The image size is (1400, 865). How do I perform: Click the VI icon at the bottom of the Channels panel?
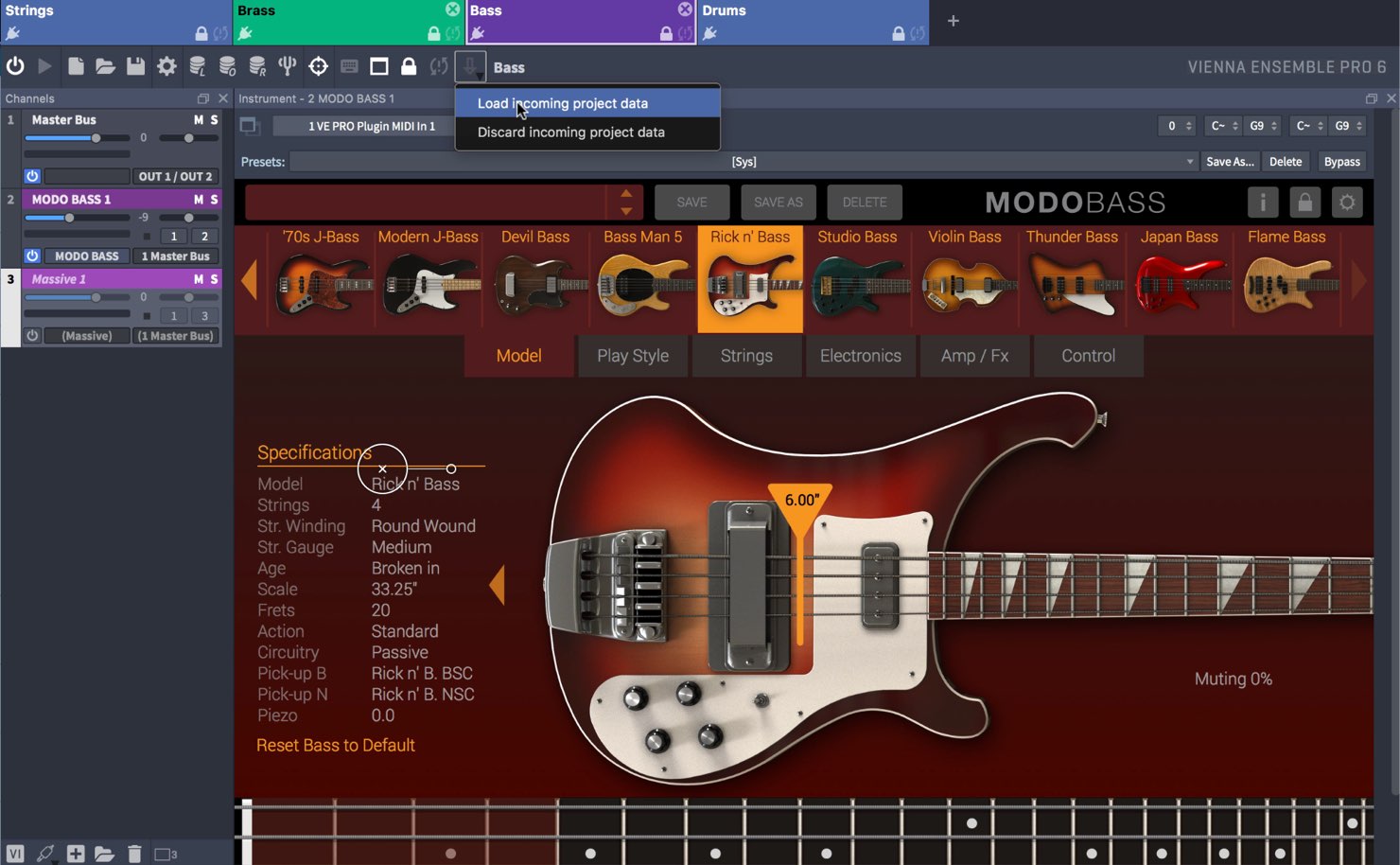15,854
